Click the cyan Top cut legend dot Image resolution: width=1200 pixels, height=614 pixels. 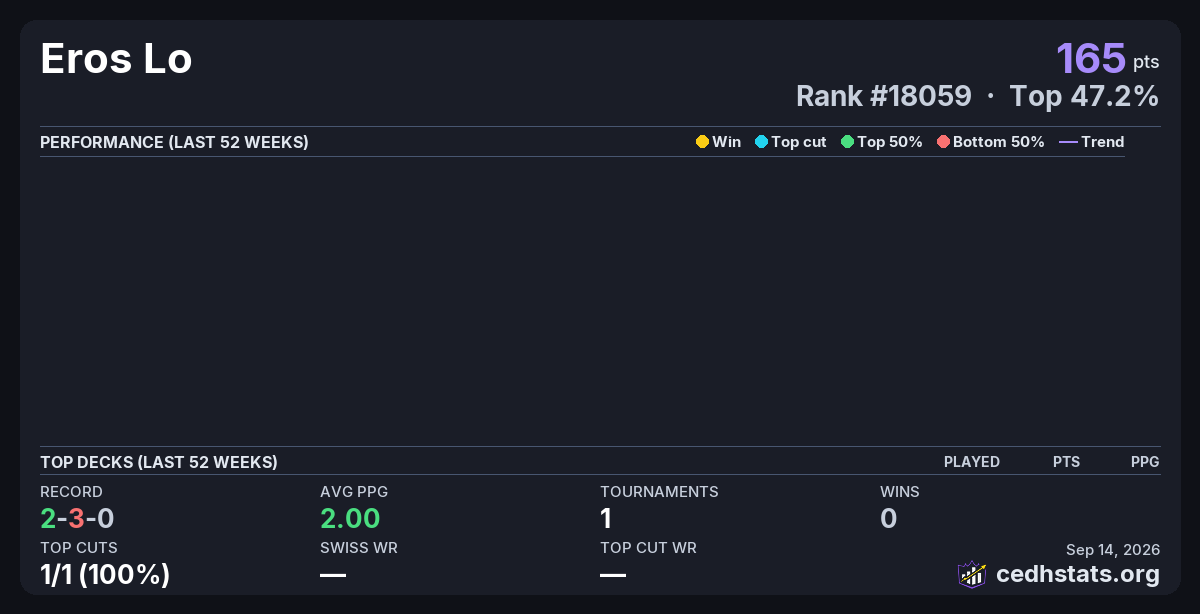coord(761,142)
